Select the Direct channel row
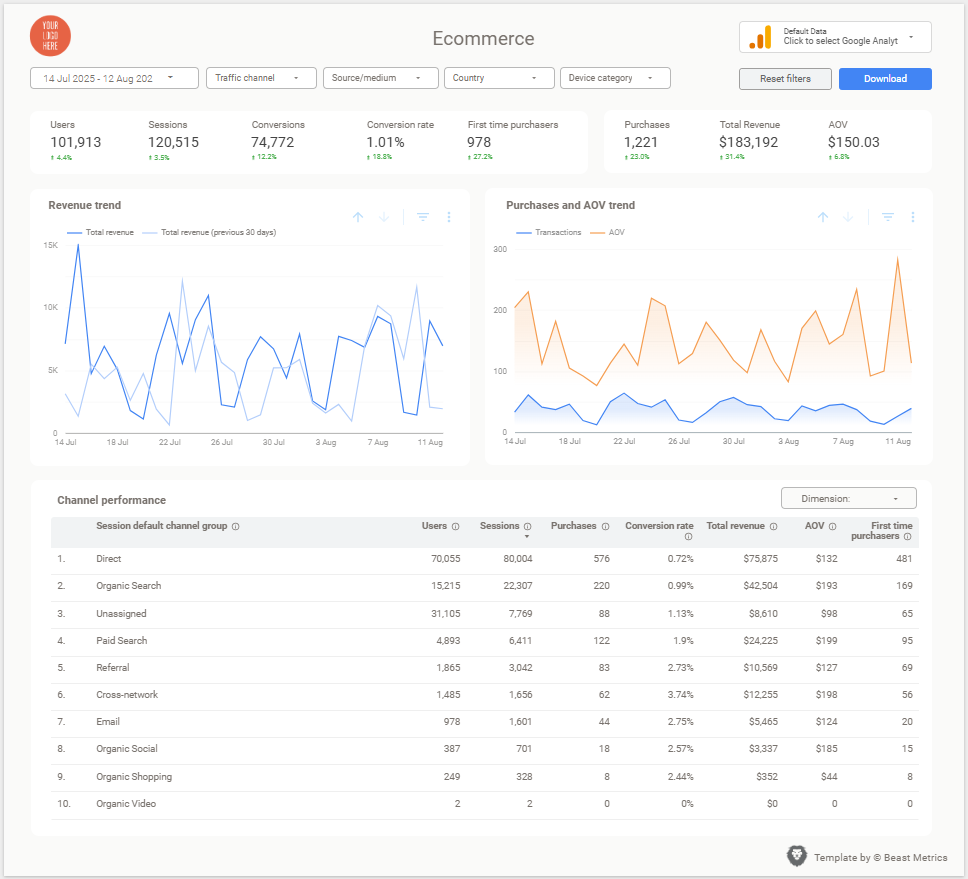The width and height of the screenshot is (968, 879). tap(485, 559)
